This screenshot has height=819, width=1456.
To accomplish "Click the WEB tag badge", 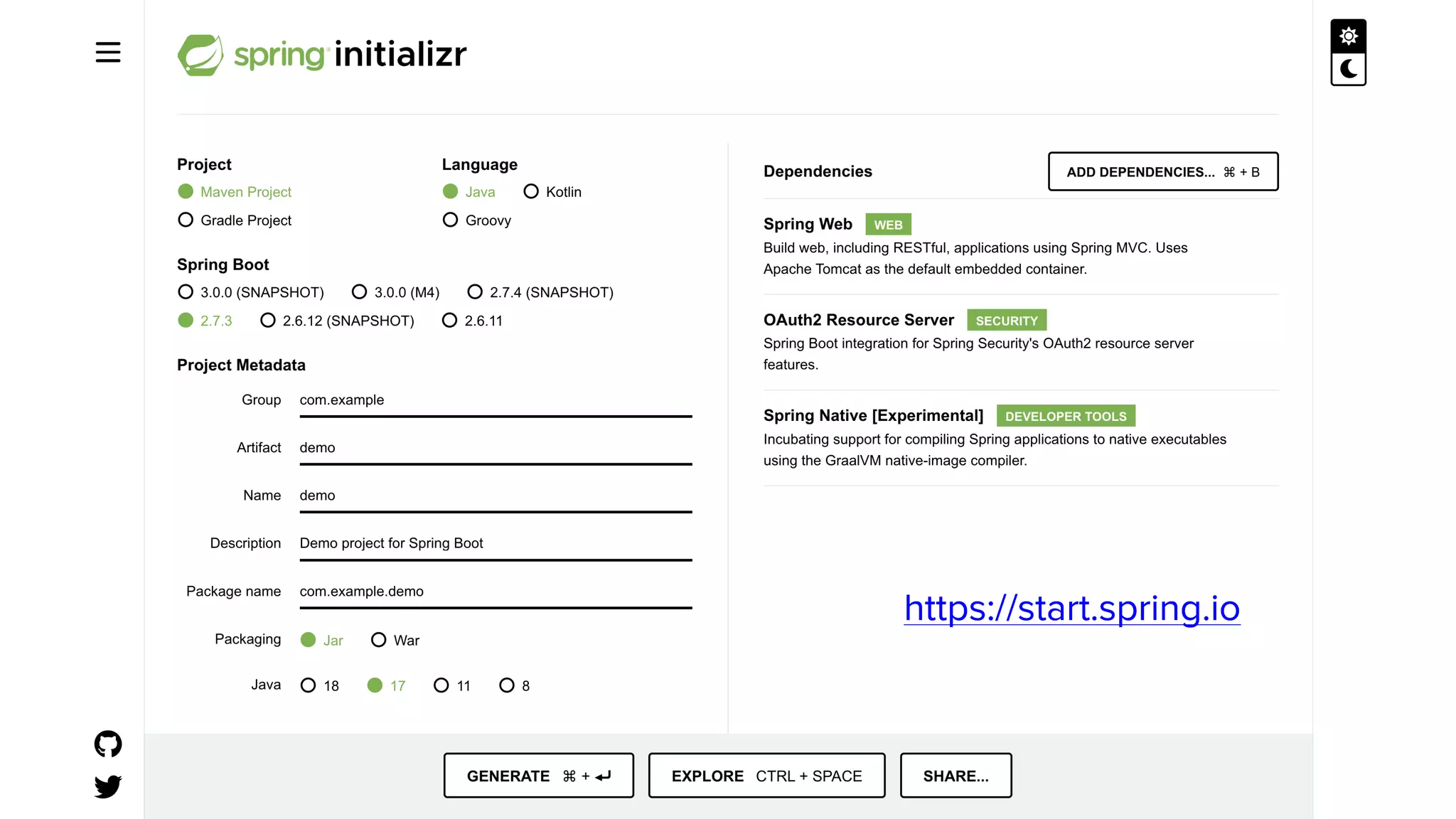I will coord(888,225).
